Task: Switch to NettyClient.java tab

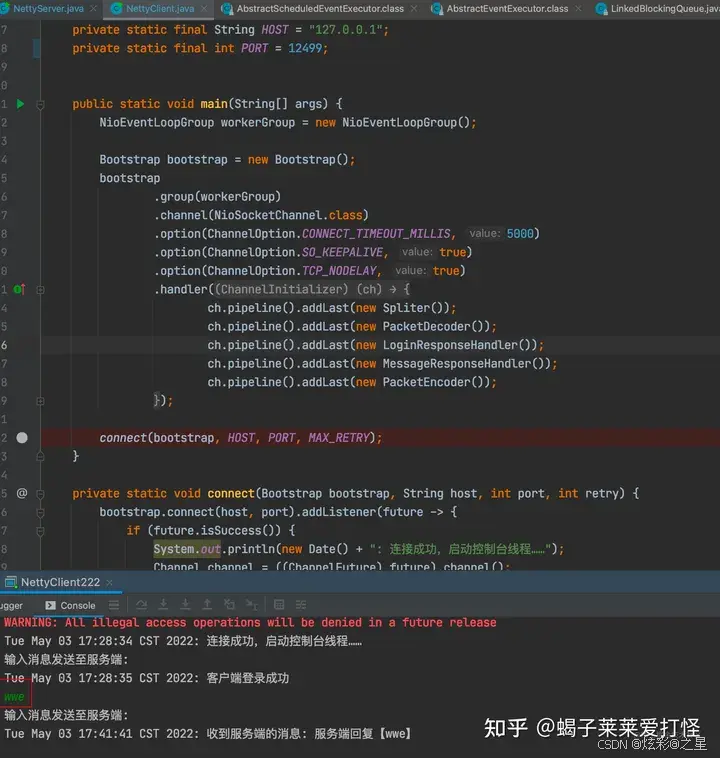Action: point(160,9)
